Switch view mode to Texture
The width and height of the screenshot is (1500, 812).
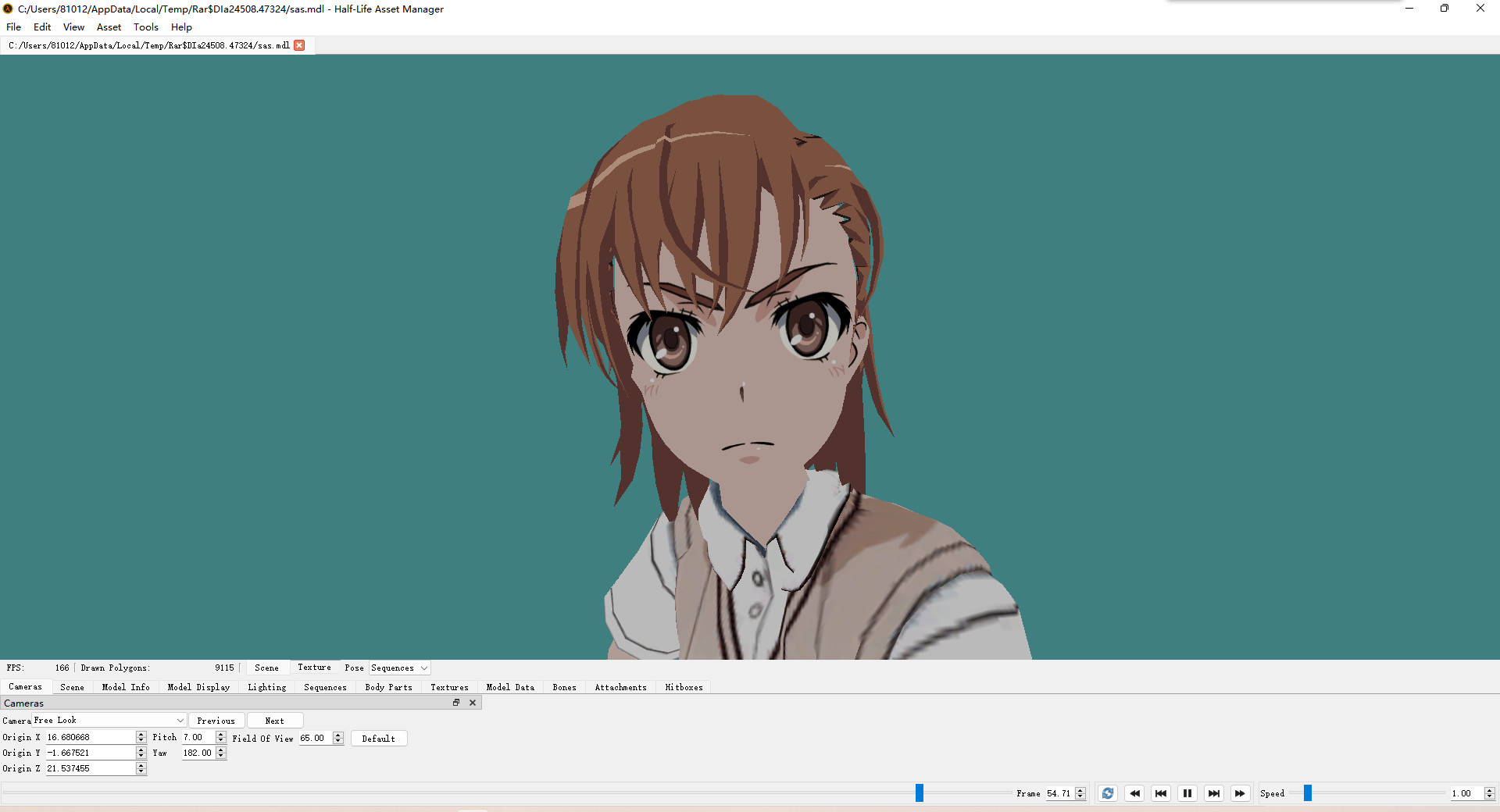tap(314, 668)
